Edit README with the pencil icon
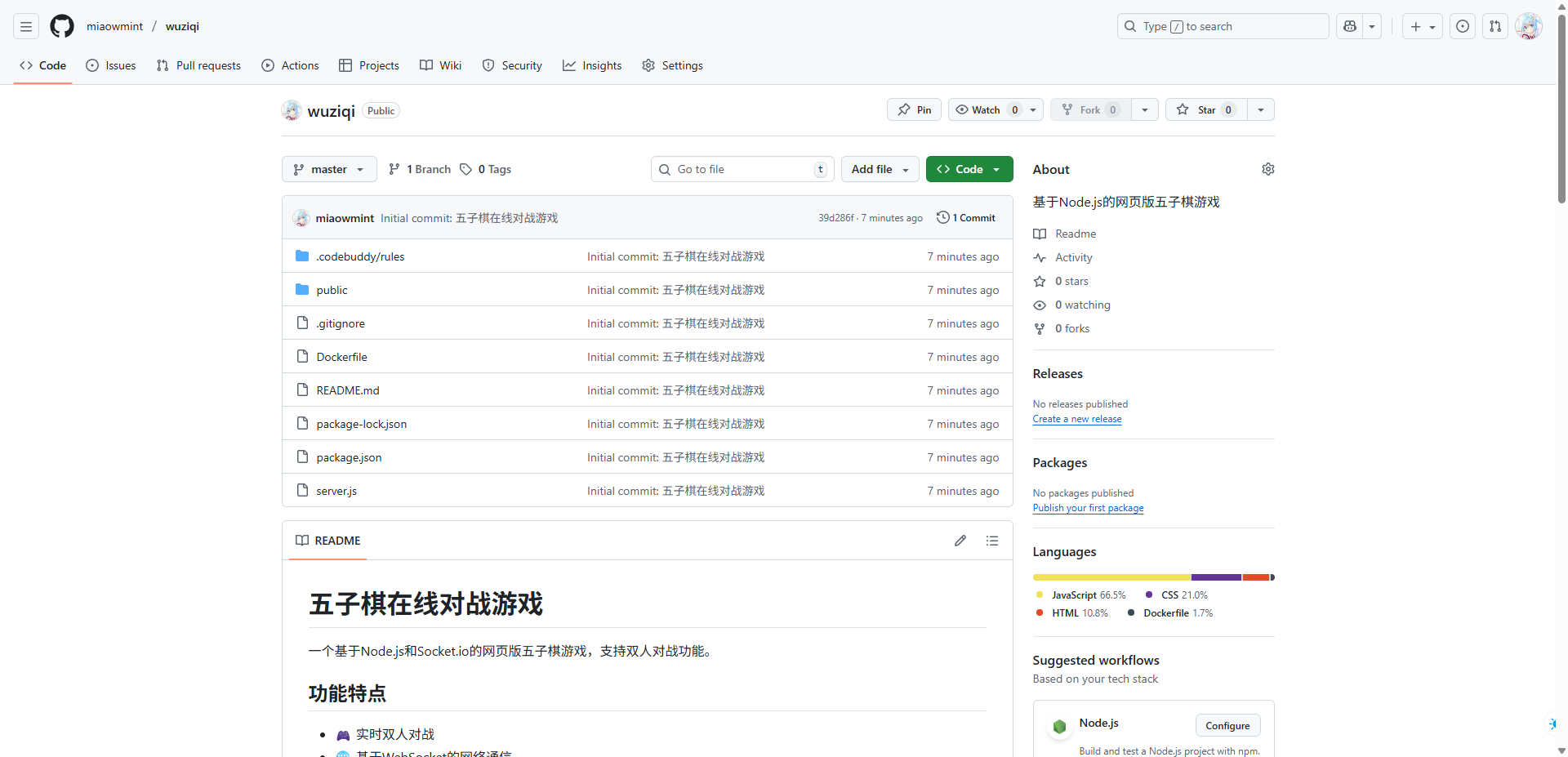The height and width of the screenshot is (757, 1568). [x=960, y=541]
